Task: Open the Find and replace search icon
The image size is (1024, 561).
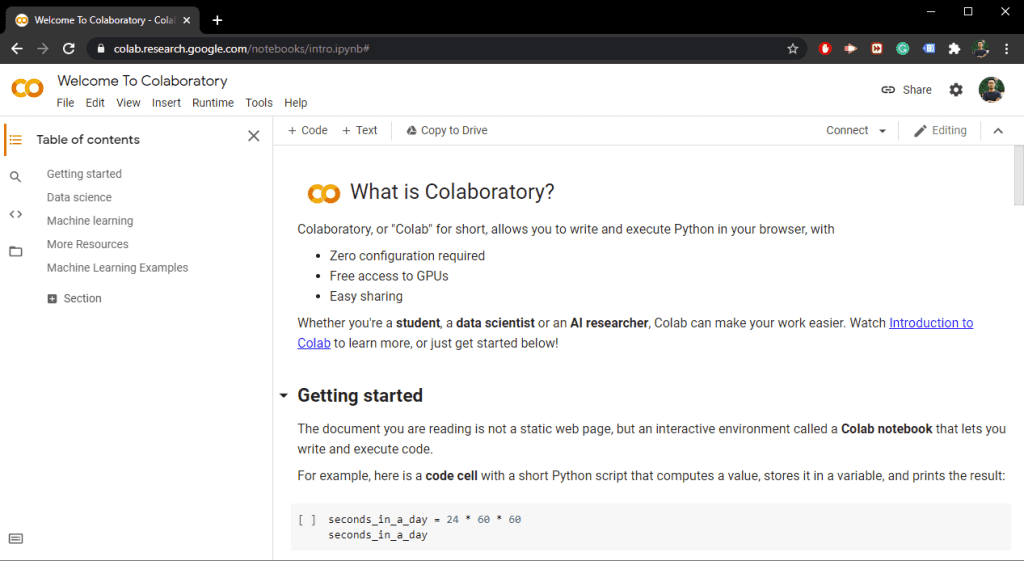Action: point(16,176)
